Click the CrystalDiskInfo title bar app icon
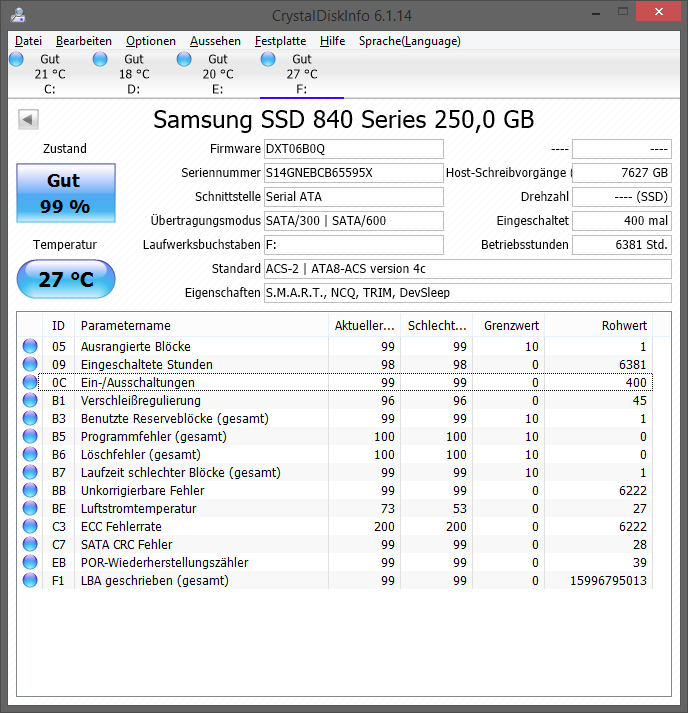 (x=18, y=15)
